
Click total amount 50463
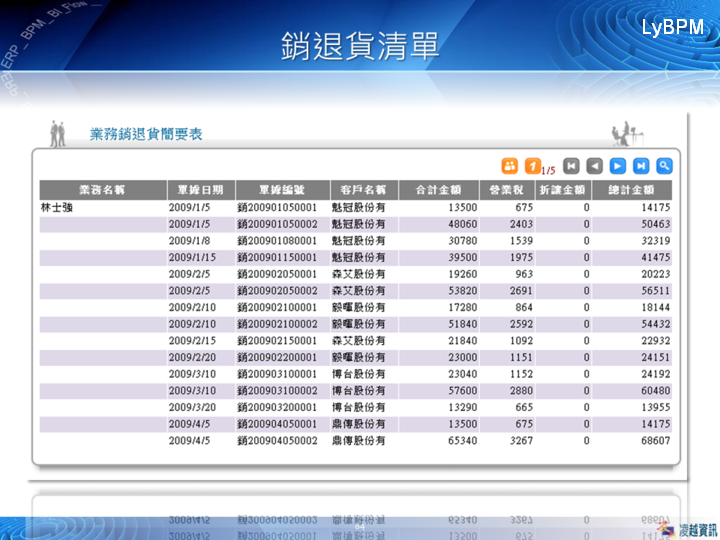pyautogui.click(x=656, y=224)
